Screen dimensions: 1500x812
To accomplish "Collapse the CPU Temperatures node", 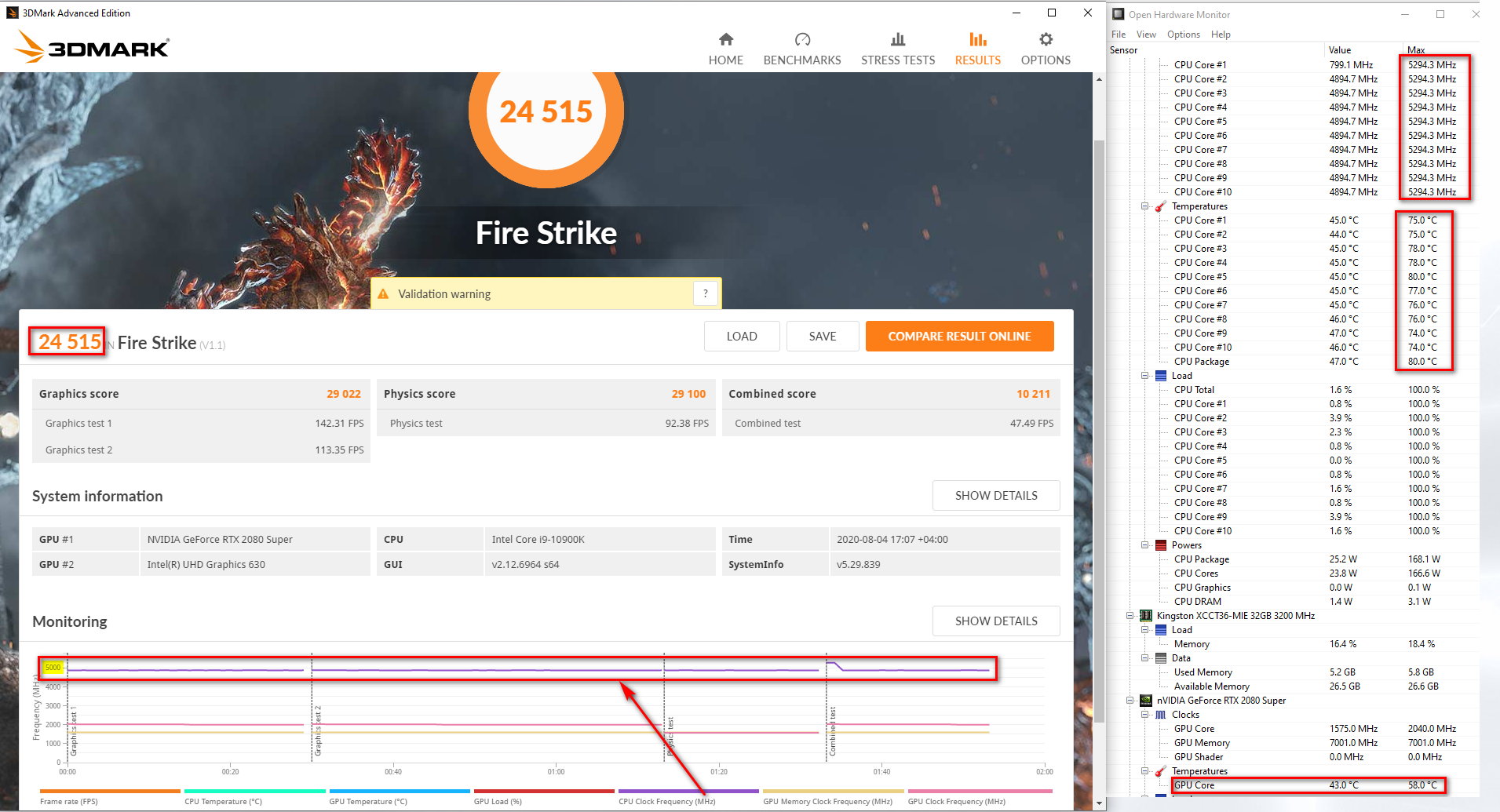I will click(1144, 206).
